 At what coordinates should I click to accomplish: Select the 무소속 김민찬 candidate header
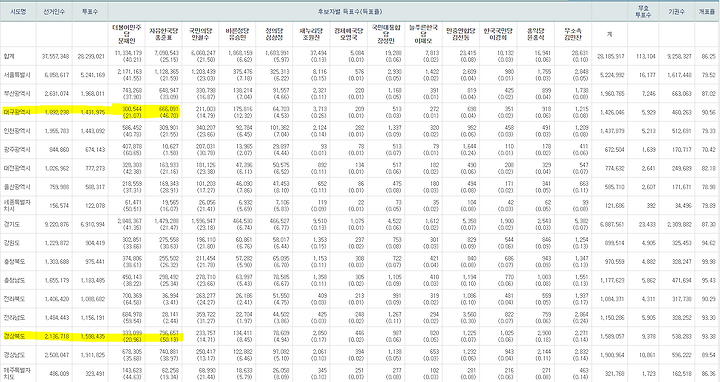point(573,34)
